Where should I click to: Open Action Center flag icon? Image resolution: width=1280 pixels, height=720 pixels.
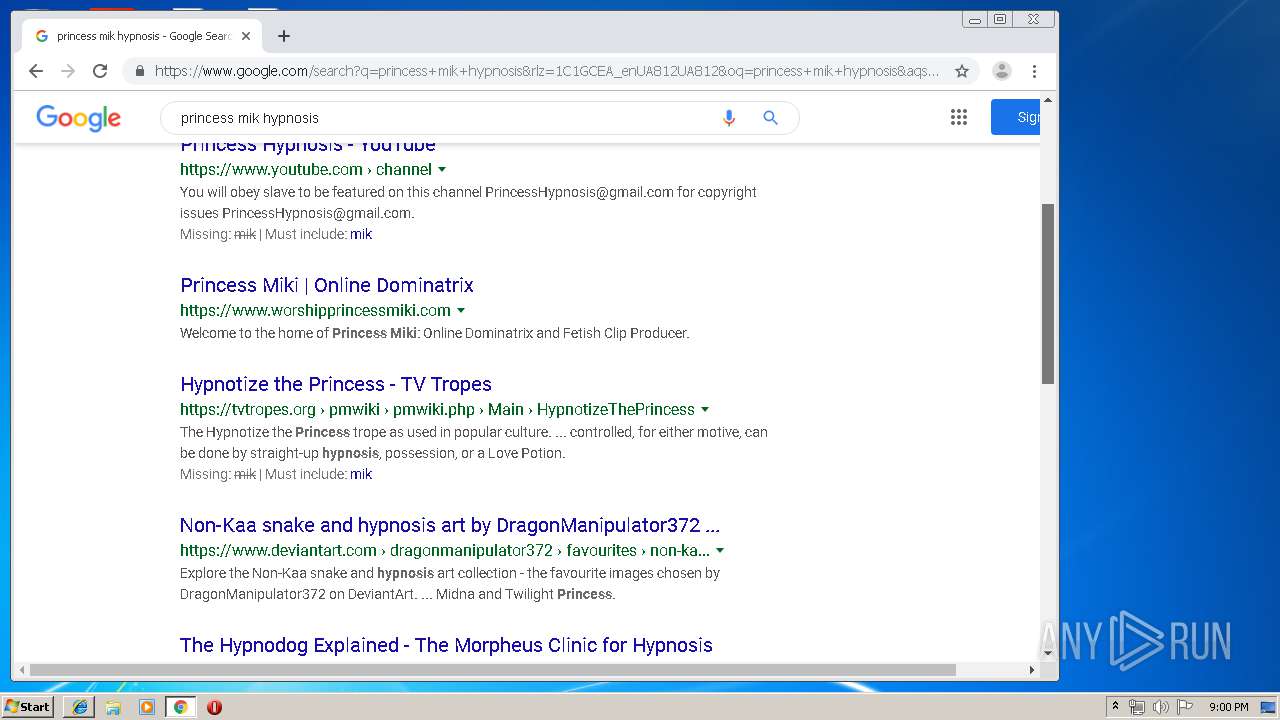click(x=1185, y=707)
